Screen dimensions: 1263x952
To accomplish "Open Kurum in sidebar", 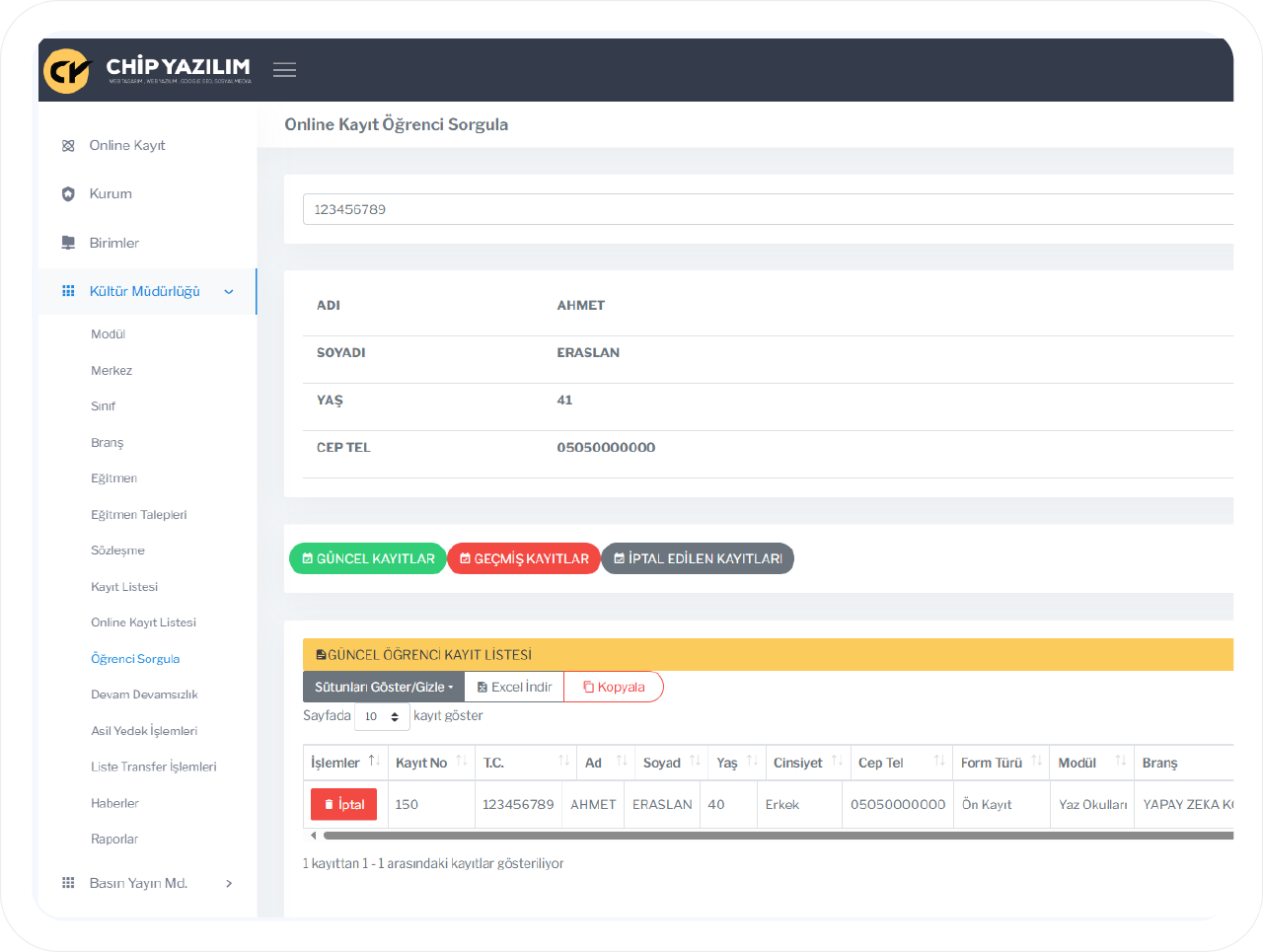I will point(111,194).
